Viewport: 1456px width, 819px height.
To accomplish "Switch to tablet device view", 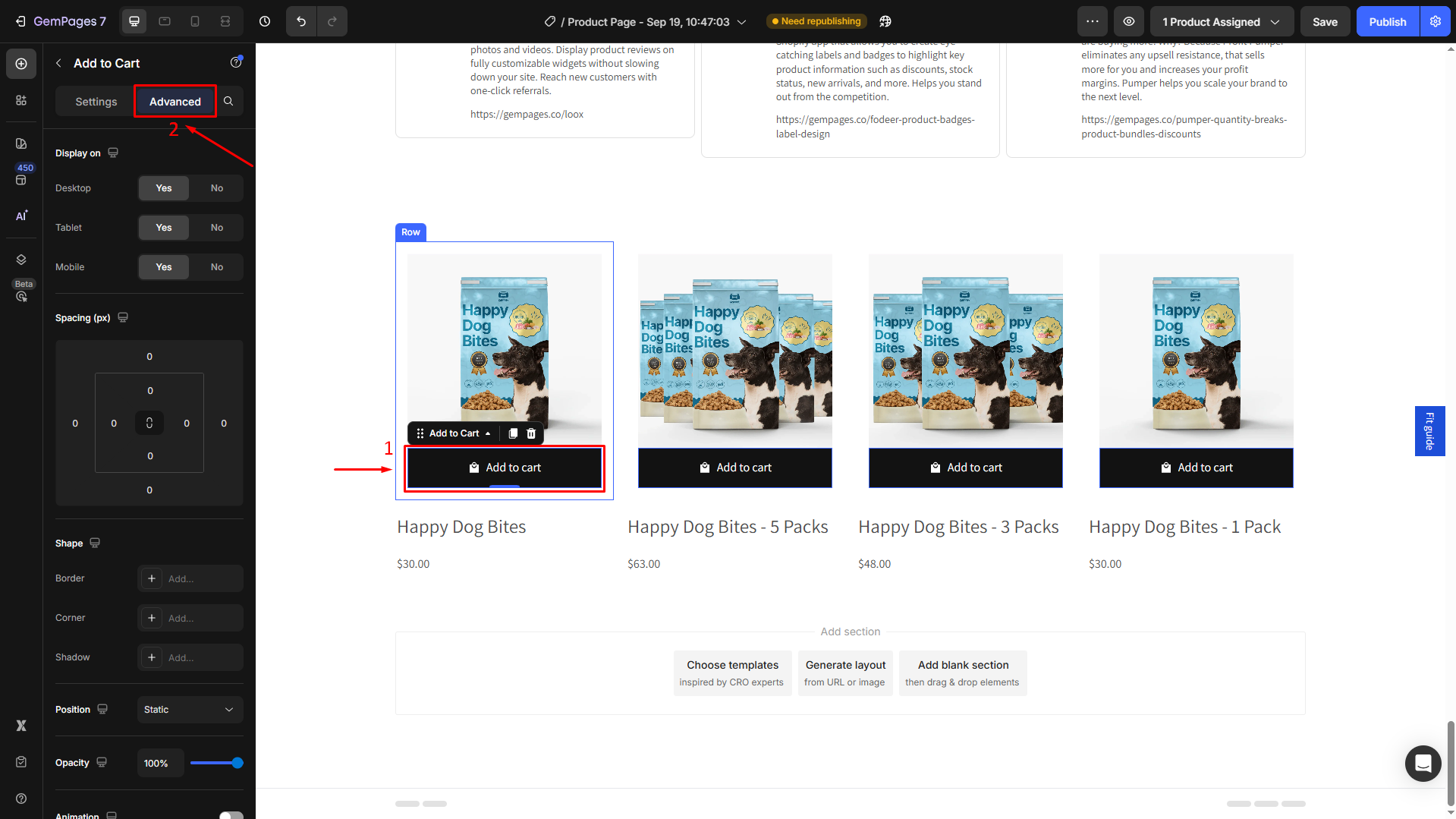I will [165, 21].
